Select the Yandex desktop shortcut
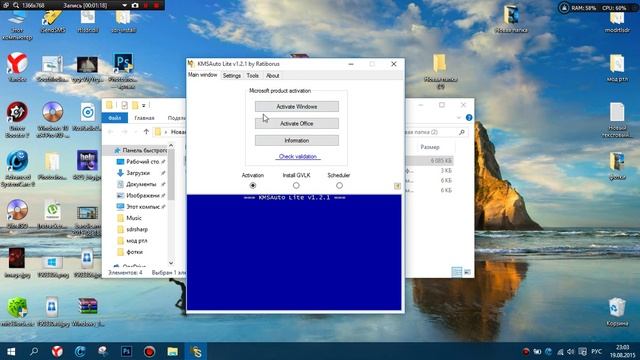 click(x=17, y=67)
